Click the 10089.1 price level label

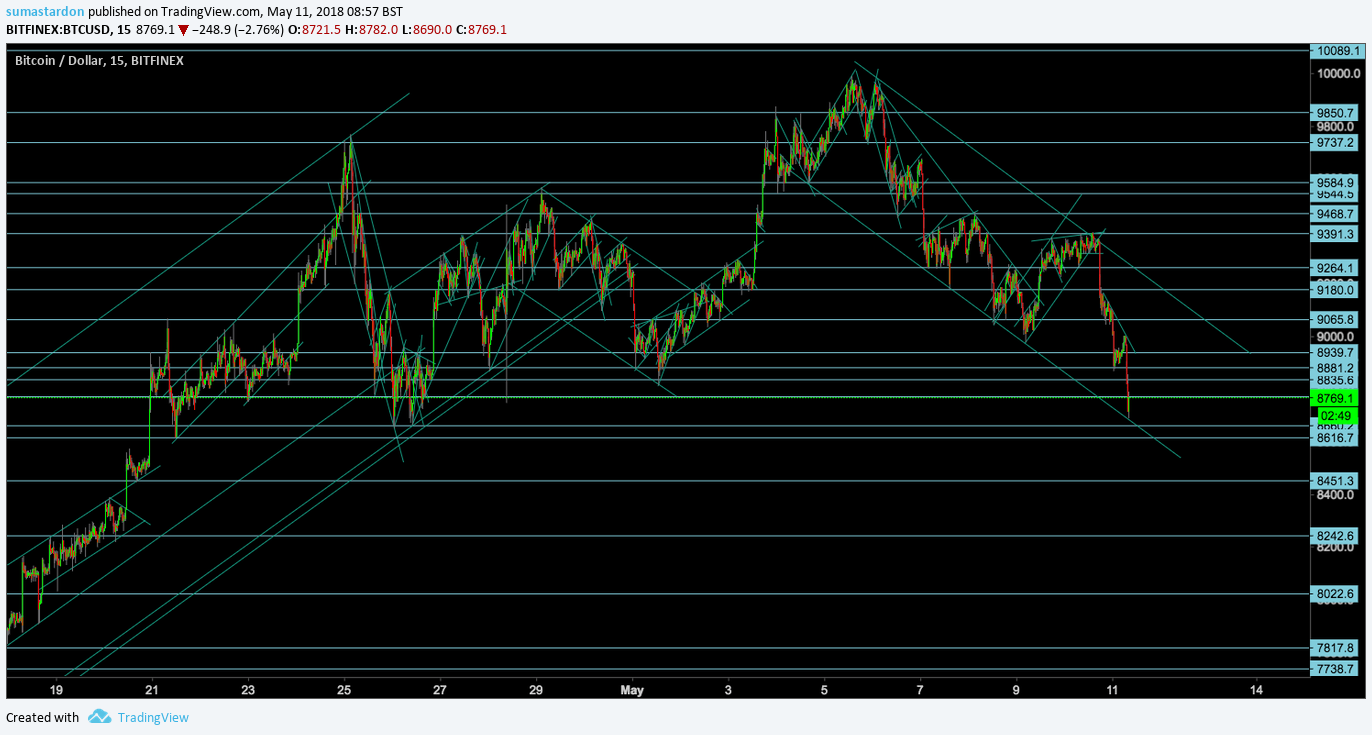(x=1336, y=51)
